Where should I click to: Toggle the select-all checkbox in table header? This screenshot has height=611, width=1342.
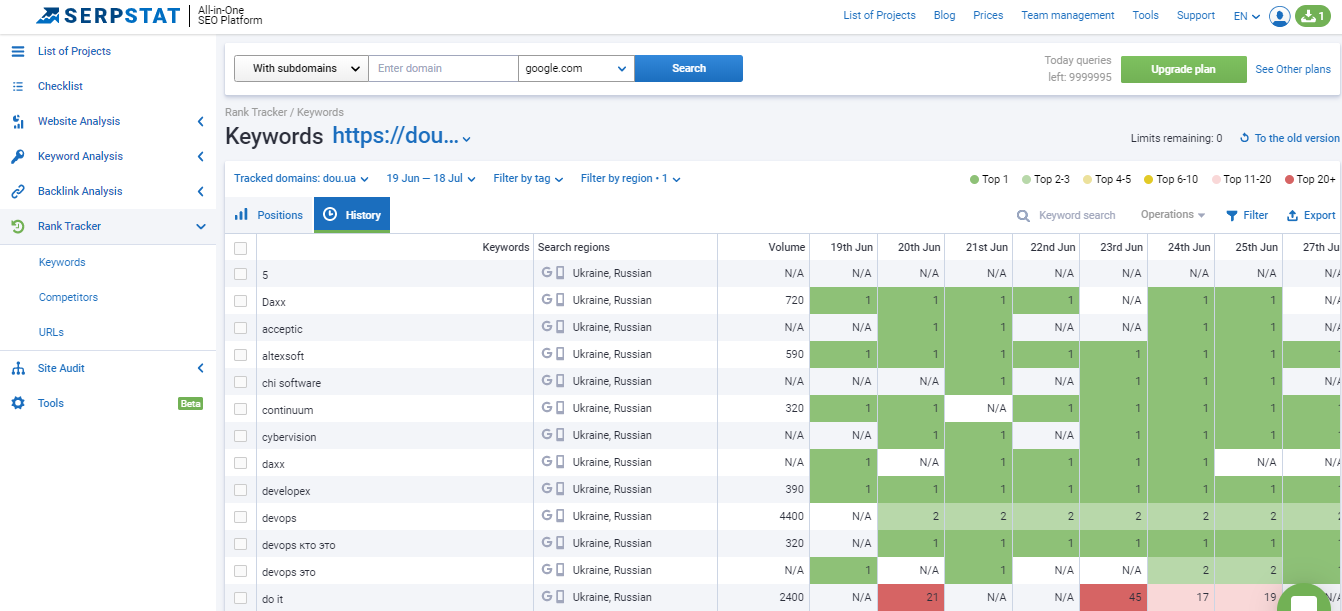tap(240, 248)
